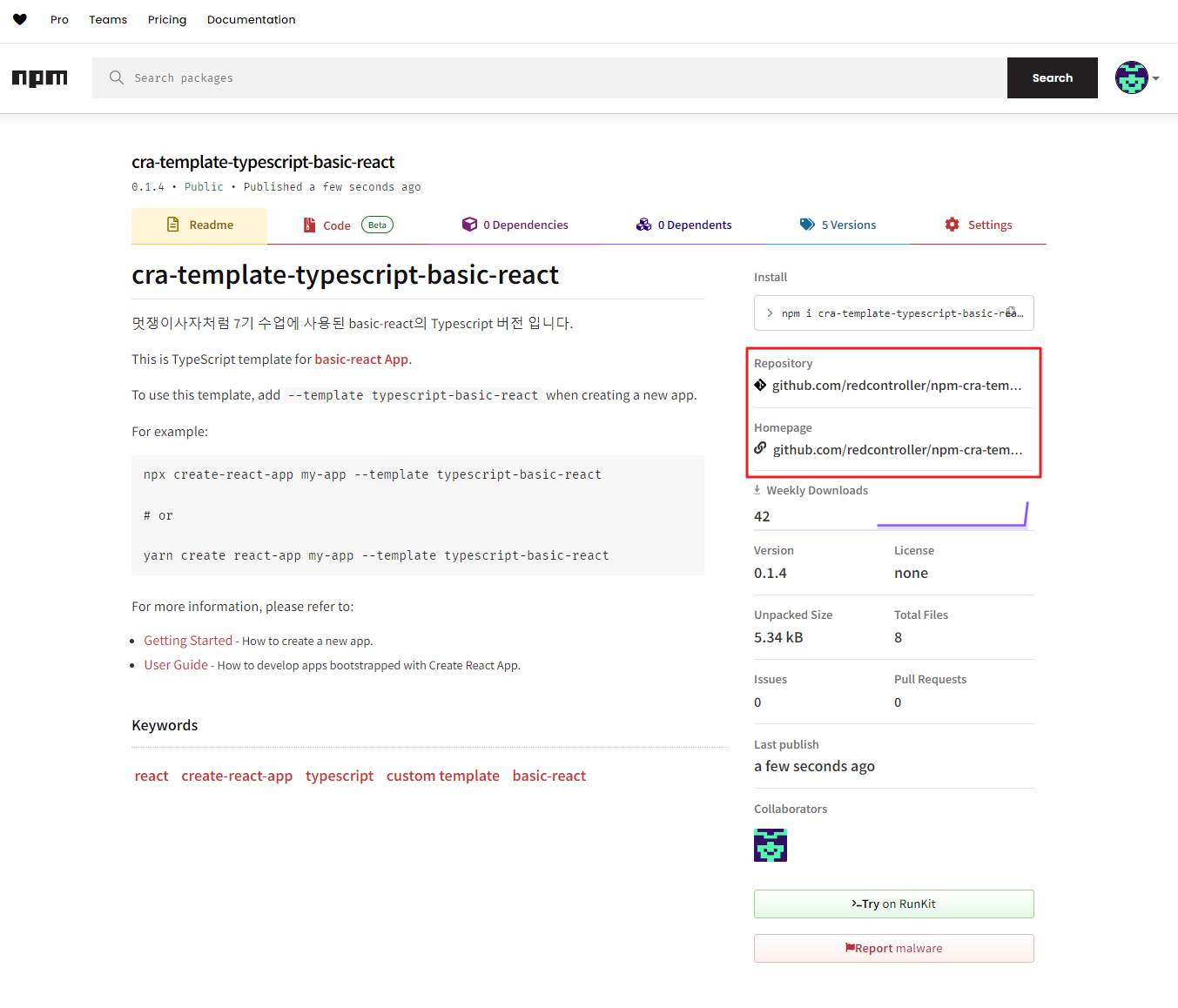This screenshot has width=1178, height=1008.
Task: Click the 'yarn create react-app' code line
Action: pos(376,555)
